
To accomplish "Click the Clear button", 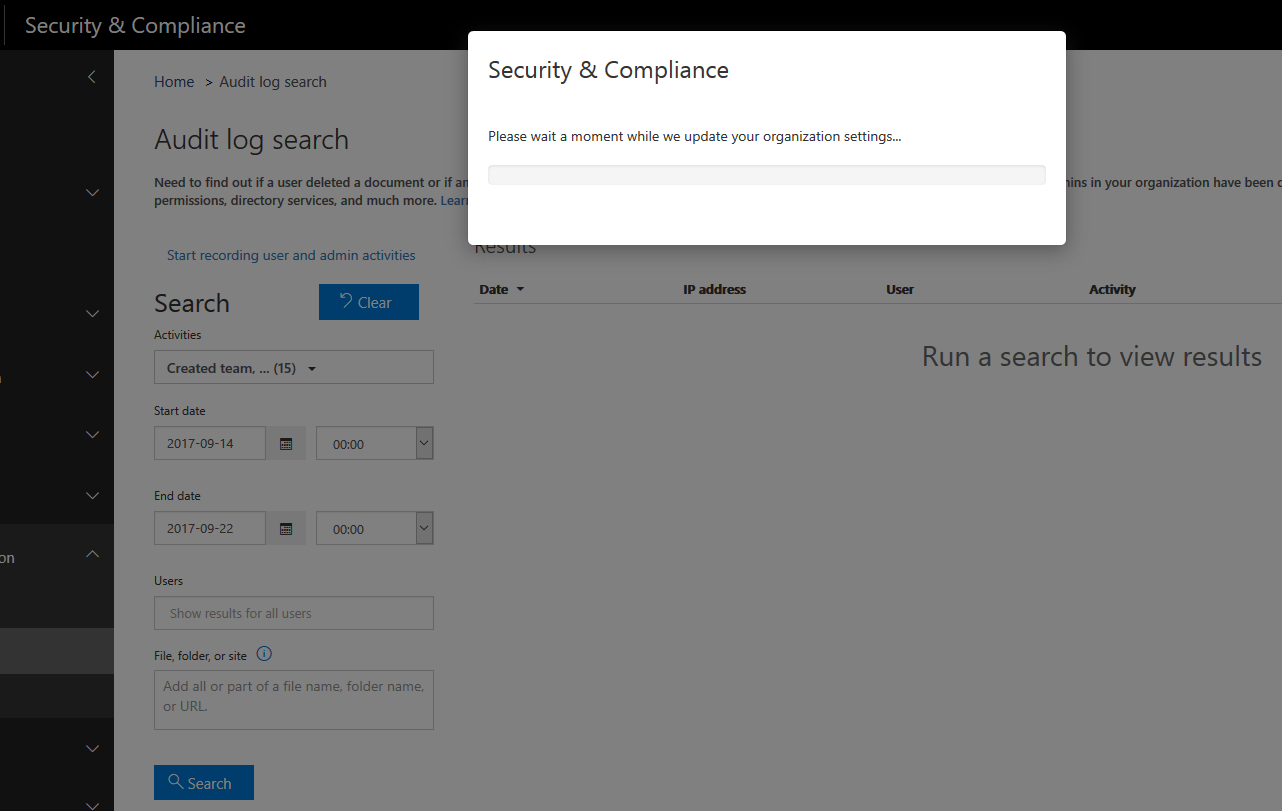I will 369,302.
